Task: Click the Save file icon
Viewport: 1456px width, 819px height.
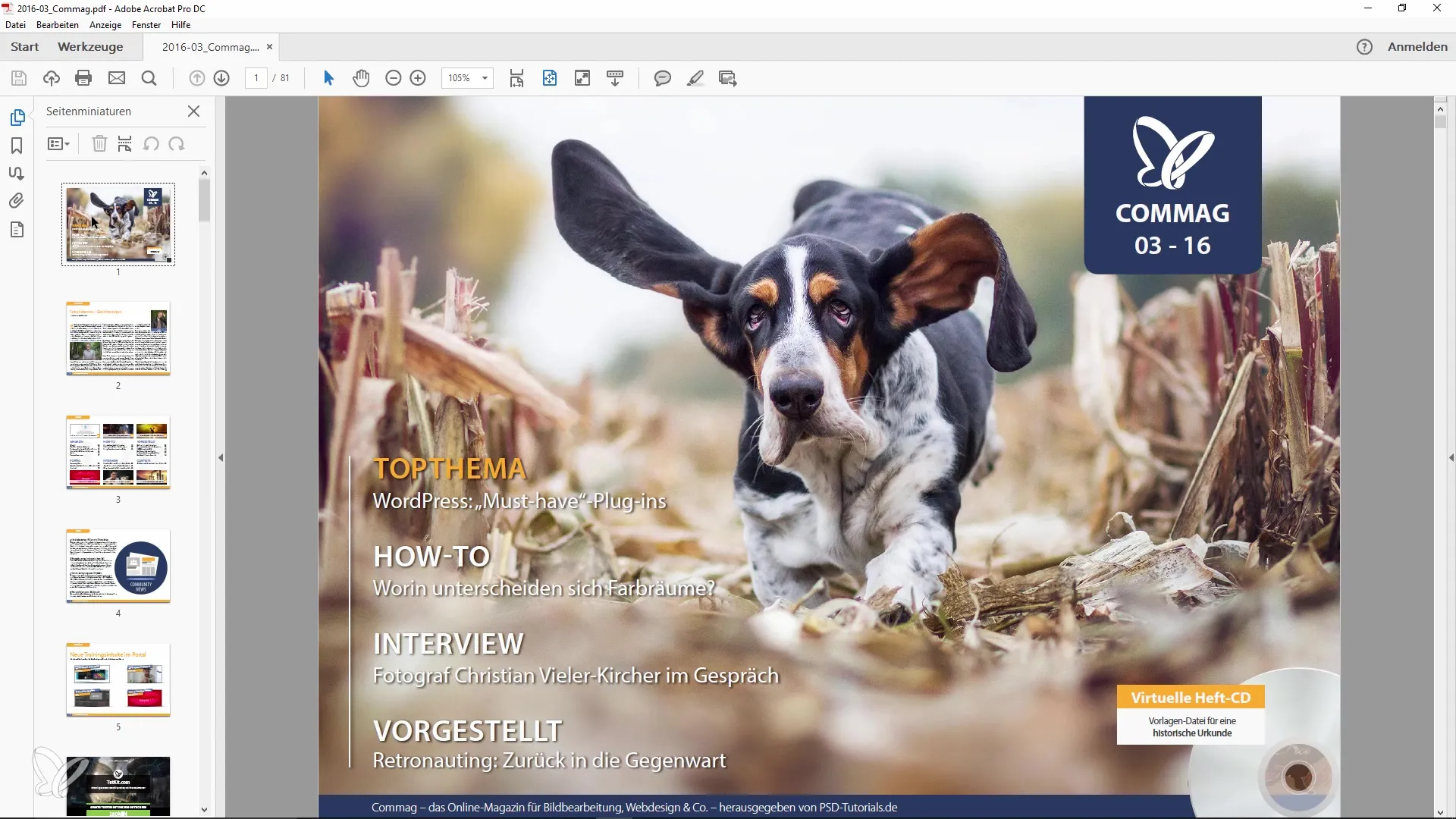Action: pos(19,78)
